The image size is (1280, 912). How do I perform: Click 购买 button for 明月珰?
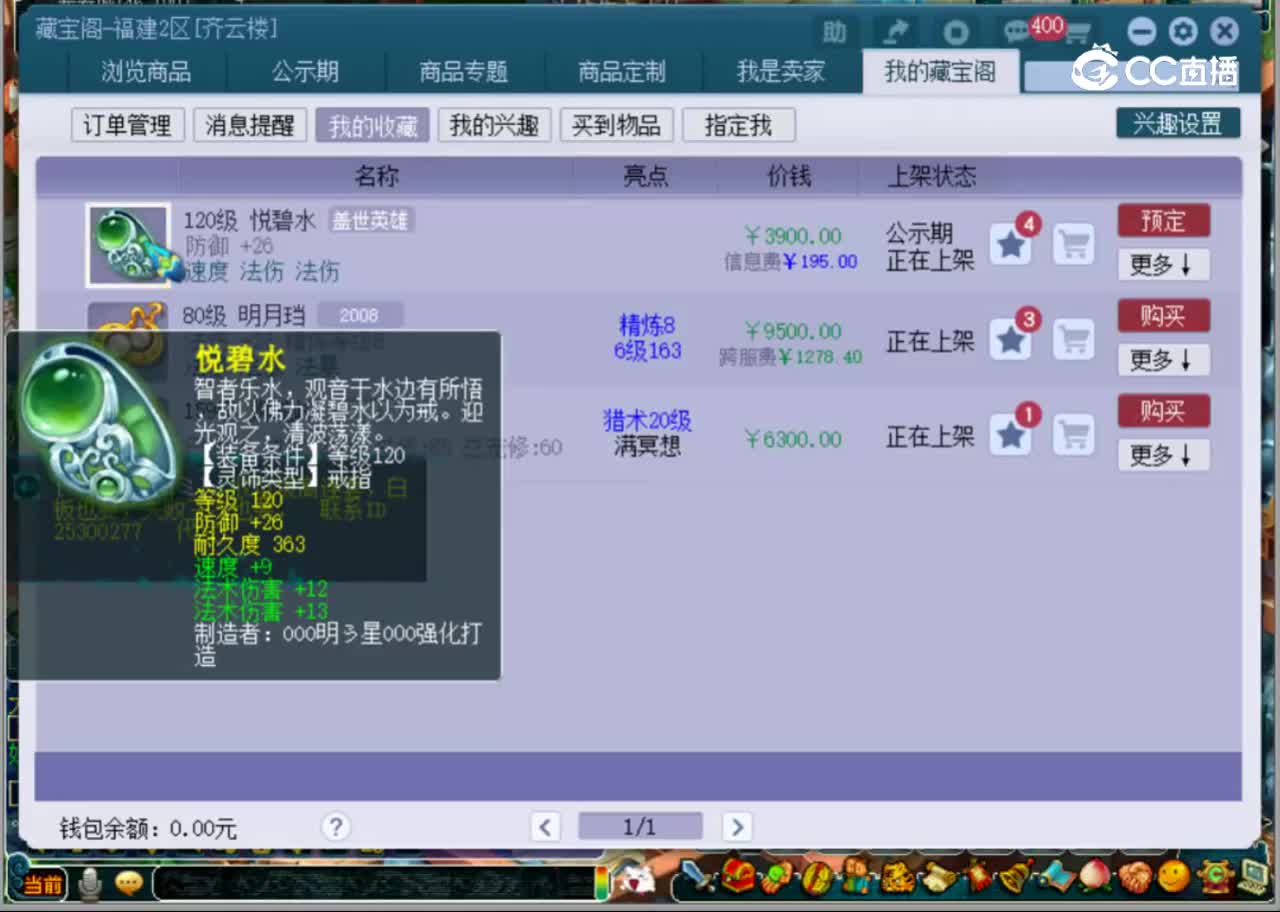click(1163, 316)
